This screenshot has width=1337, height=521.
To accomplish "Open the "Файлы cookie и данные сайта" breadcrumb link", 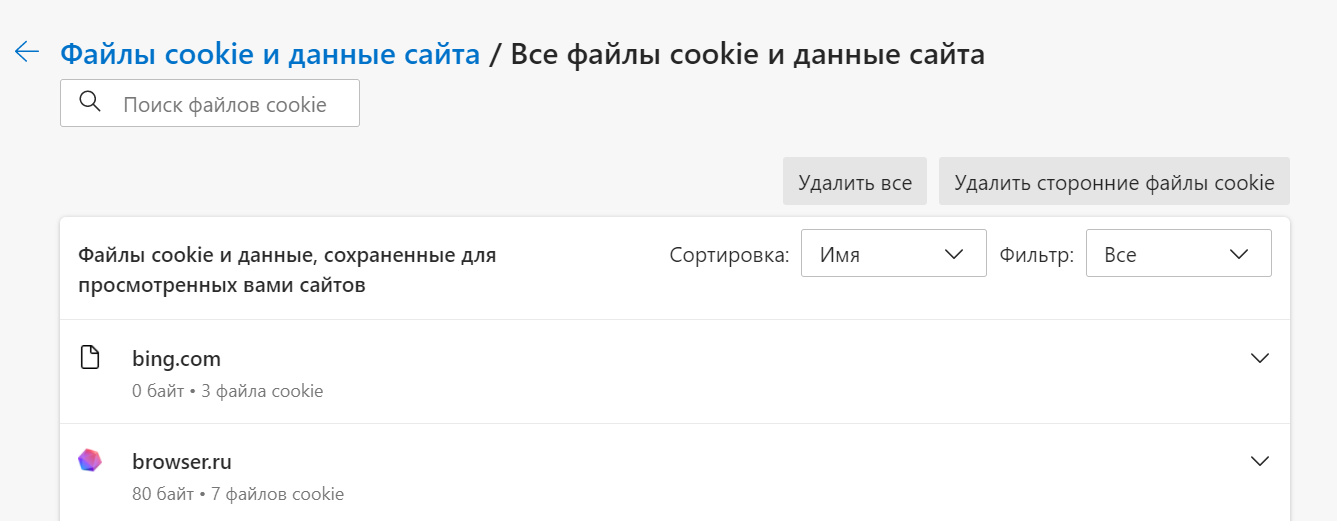I will coord(270,54).
